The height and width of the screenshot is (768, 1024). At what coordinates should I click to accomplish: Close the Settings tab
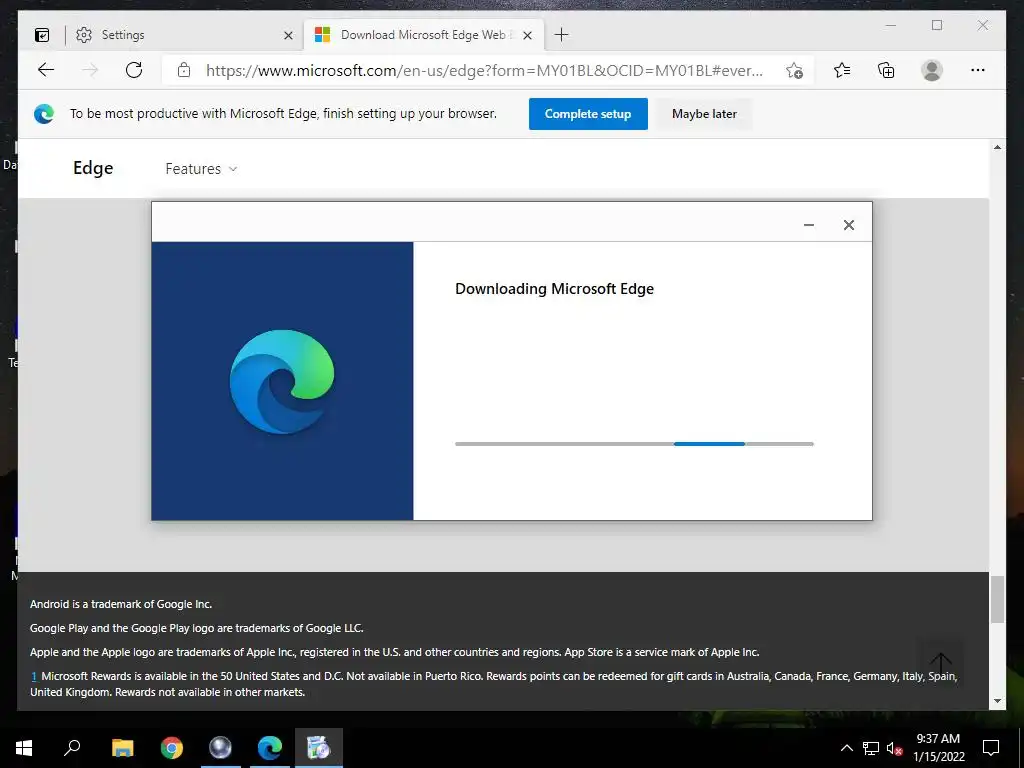[288, 35]
